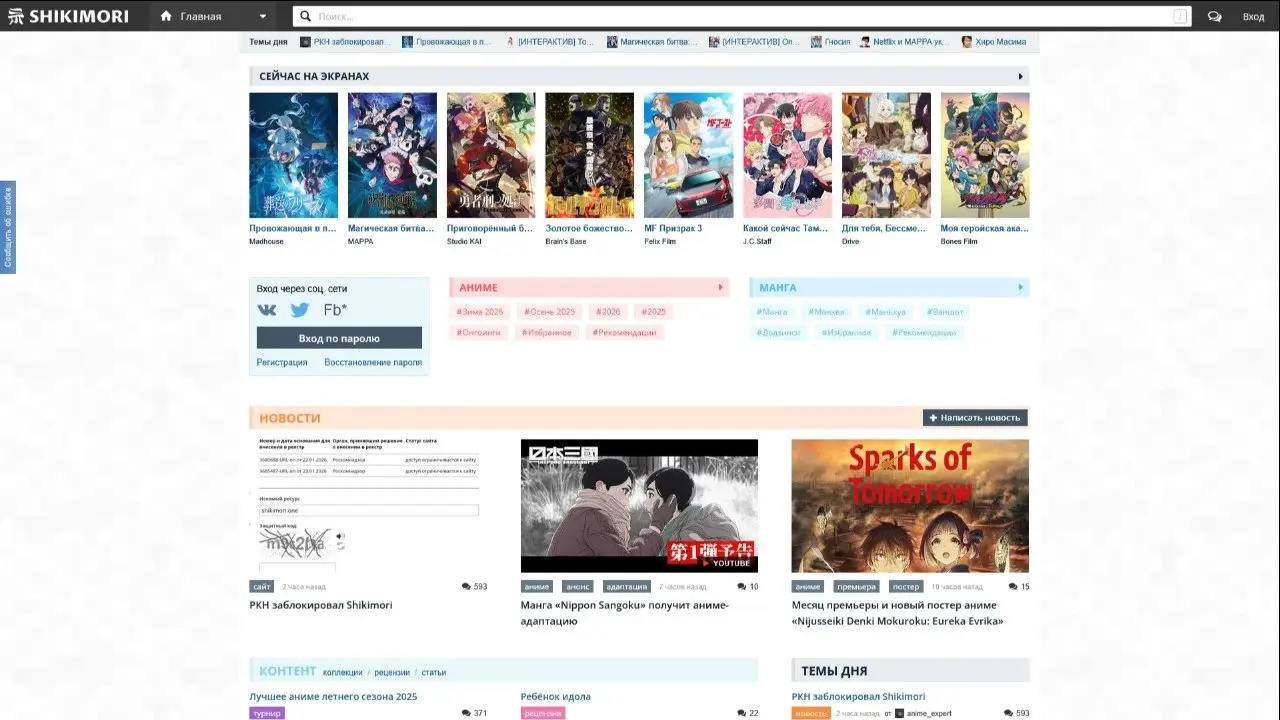1280x720 pixels.
Task: Expand the Аниме section arrow
Action: click(x=720, y=288)
